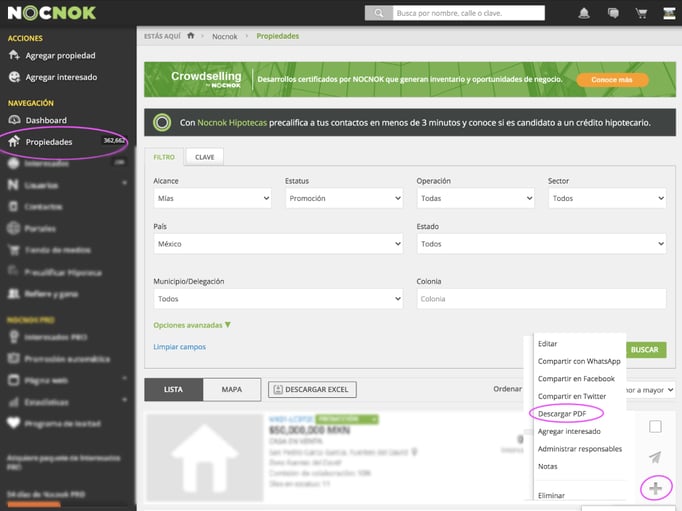Expand Opciones avanzadas
This screenshot has height=511, width=682.
coord(192,325)
